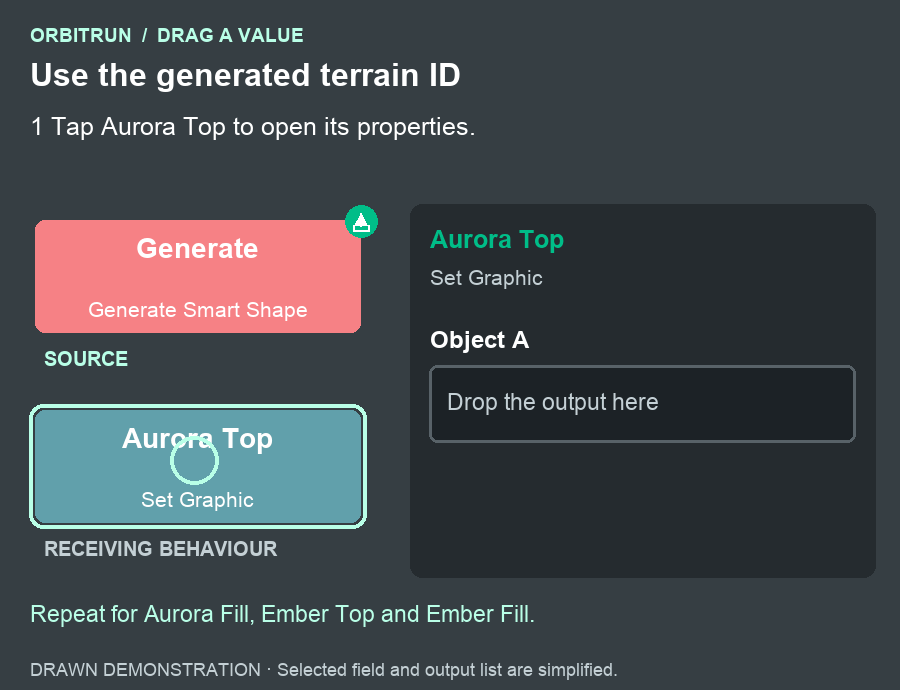900x690 pixels.
Task: Click the 'Use the generated terrain ID' heading
Action: point(246,75)
